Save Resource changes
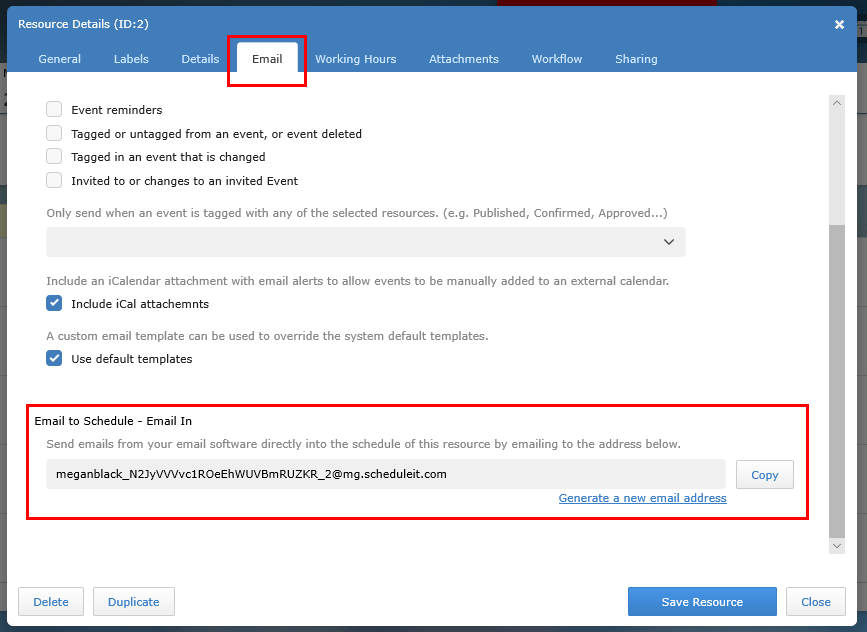Screen dimensions: 867x632 (702, 602)
